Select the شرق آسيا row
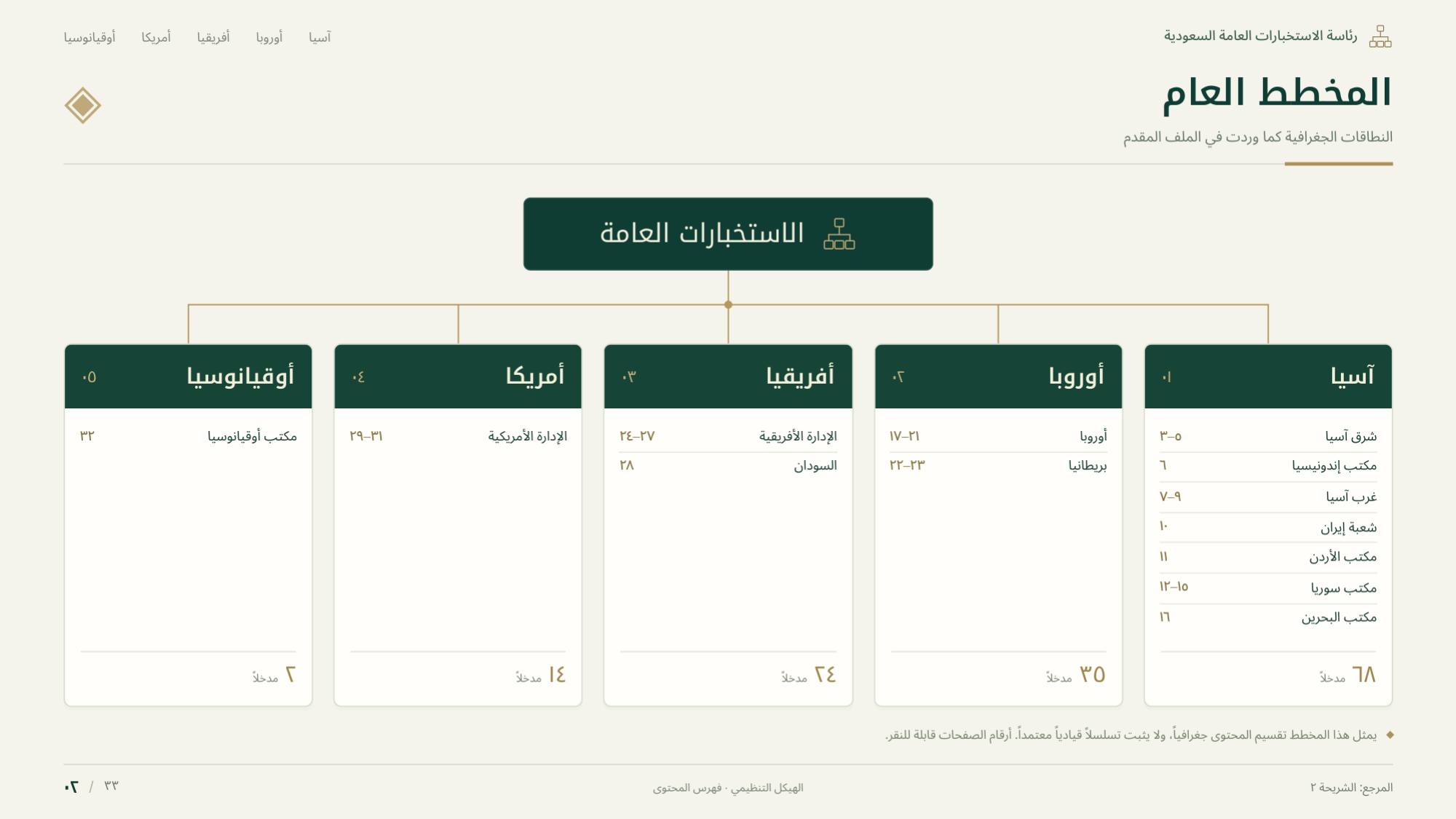This screenshot has width=1456, height=819. (x=1268, y=436)
